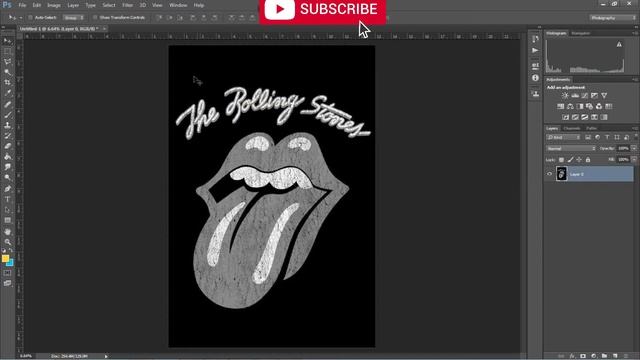This screenshot has width=640, height=360.
Task: Select the Hand tool
Action: tap(7, 231)
